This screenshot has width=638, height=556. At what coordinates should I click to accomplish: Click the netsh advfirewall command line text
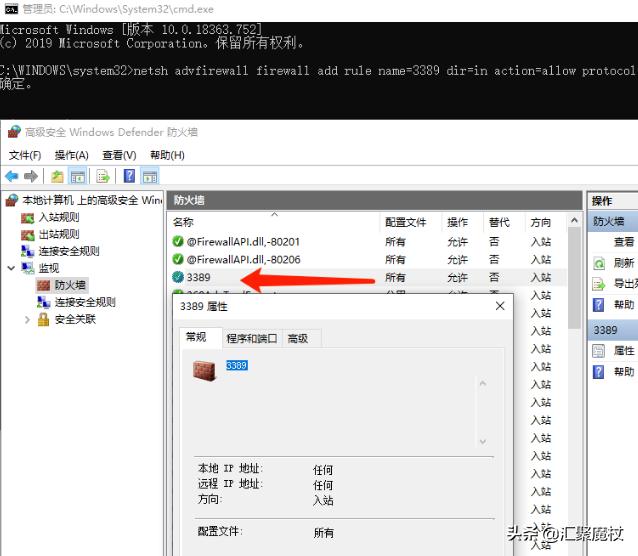[384, 71]
